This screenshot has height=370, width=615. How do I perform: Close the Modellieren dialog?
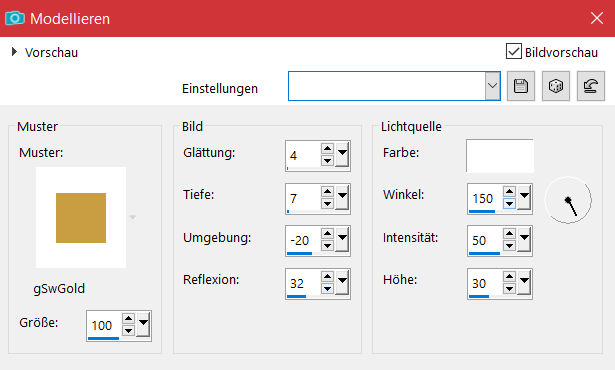pos(597,18)
